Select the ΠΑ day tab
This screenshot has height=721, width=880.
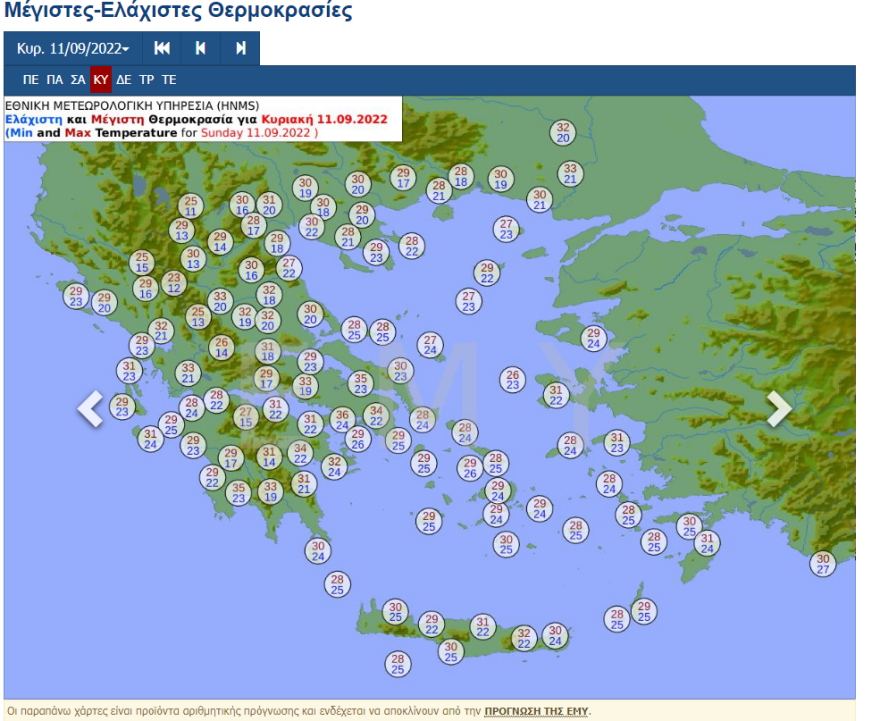click(54, 80)
